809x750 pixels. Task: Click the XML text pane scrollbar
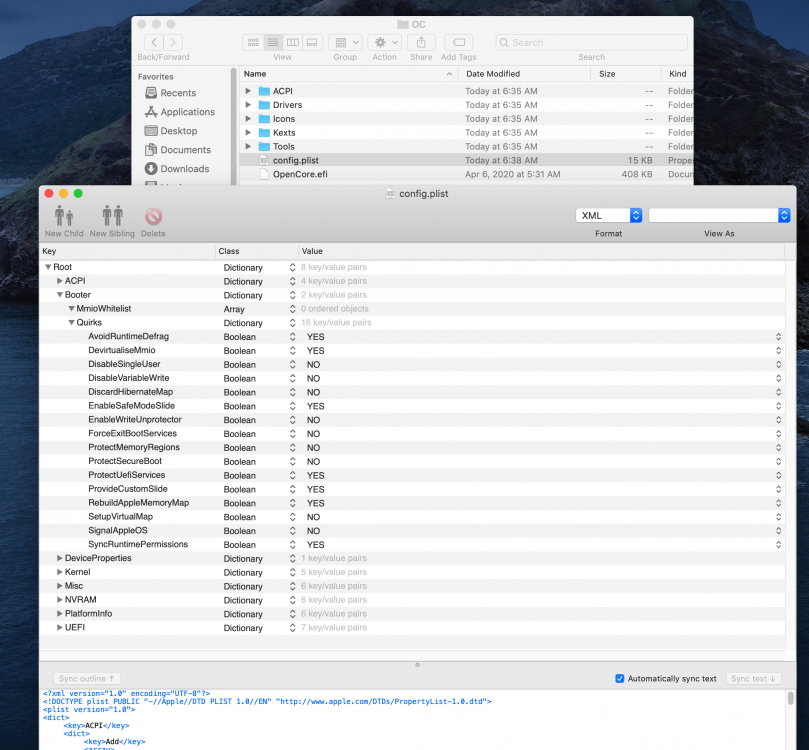[x=790, y=698]
